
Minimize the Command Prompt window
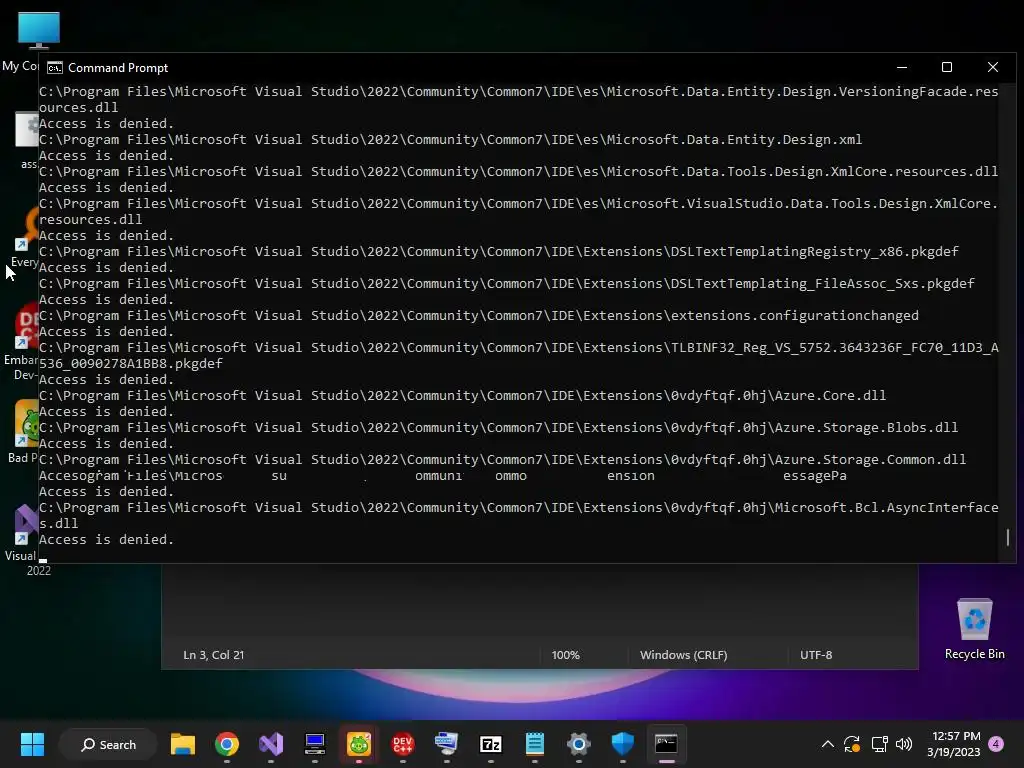[902, 67]
